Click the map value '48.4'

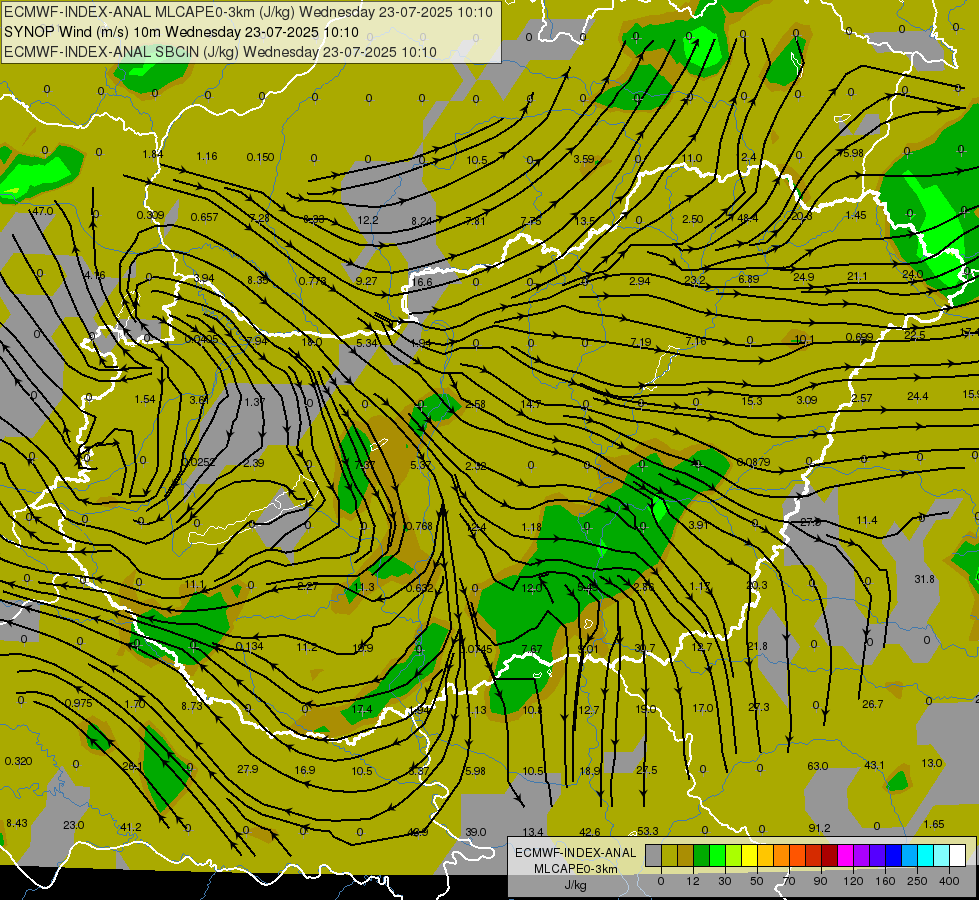(747, 218)
